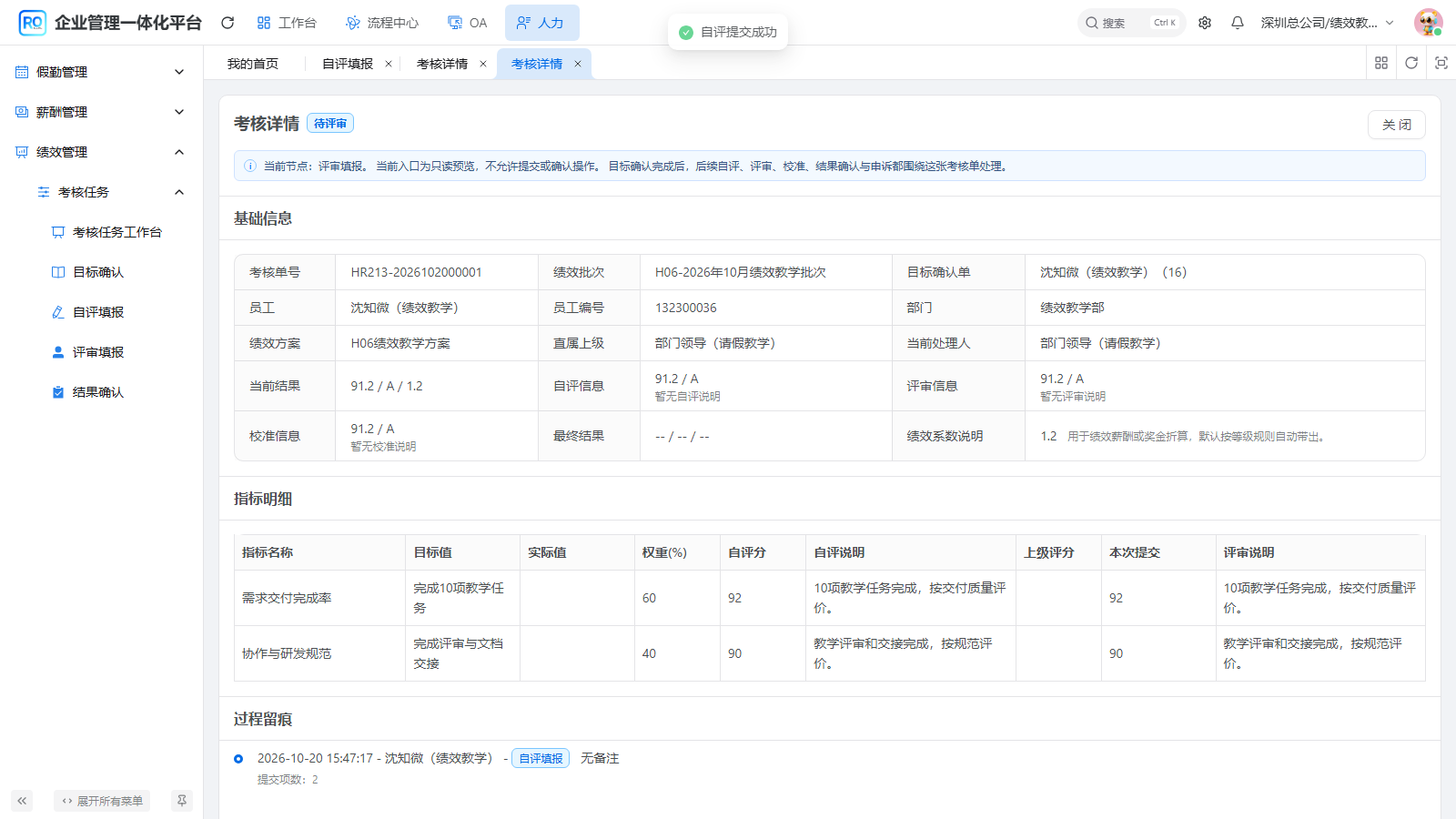This screenshot has height=819, width=1456.
Task: Open 流程中心 top menu
Action: coord(382,23)
